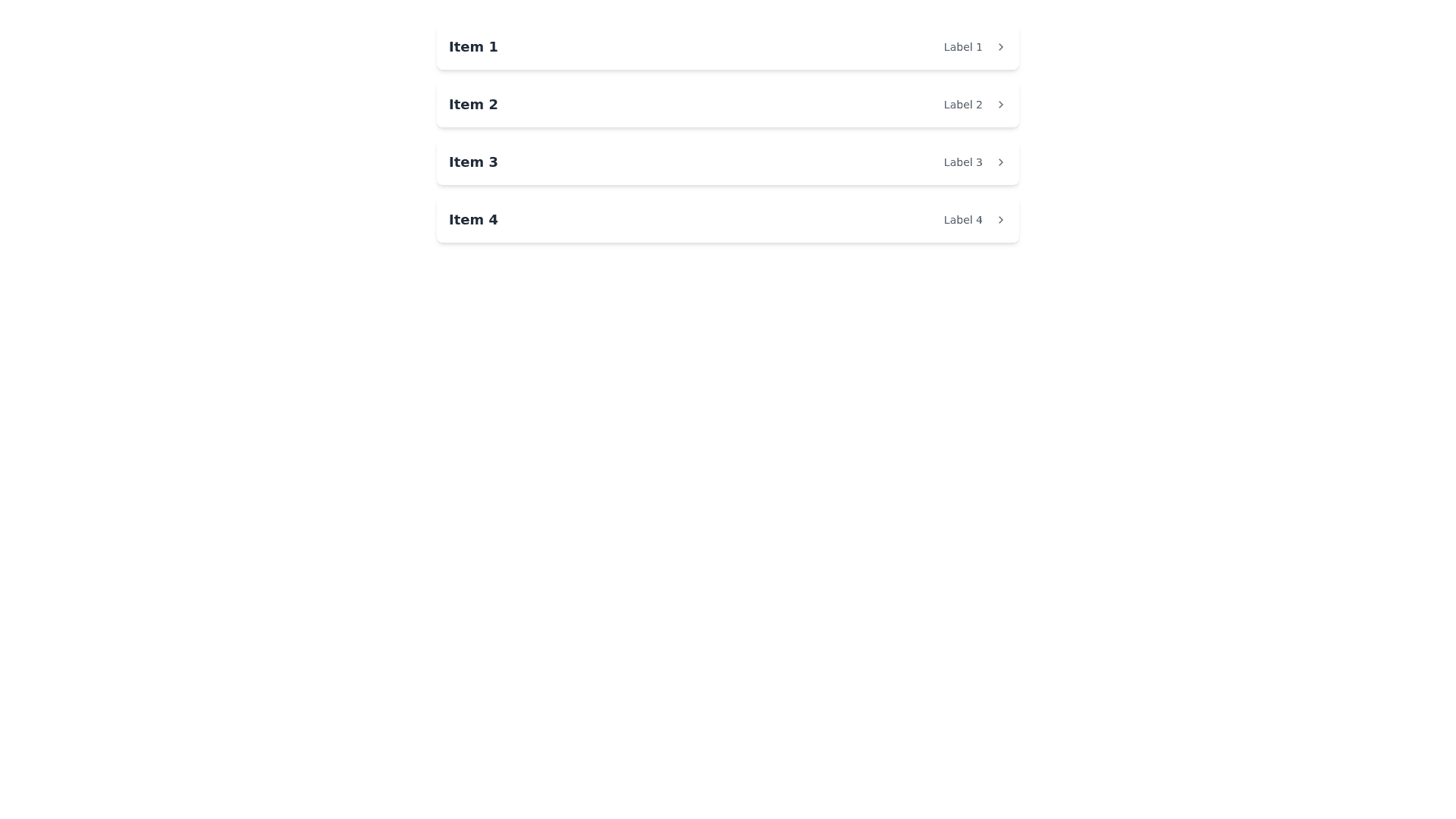The width and height of the screenshot is (1456, 819).
Task: Click the chevron arrow beside Label 2
Action: 1000,105
